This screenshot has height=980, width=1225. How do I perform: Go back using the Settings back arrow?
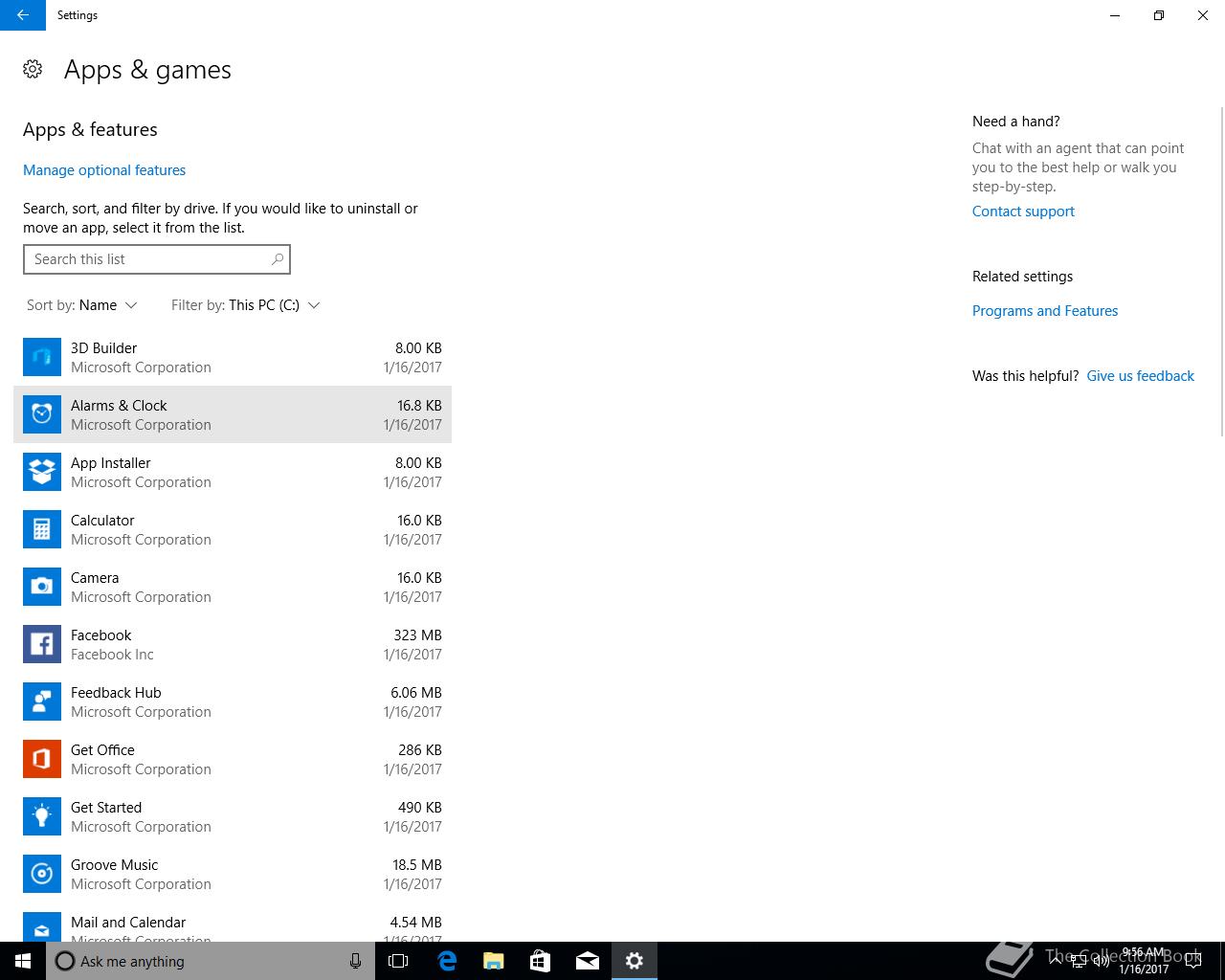point(23,15)
